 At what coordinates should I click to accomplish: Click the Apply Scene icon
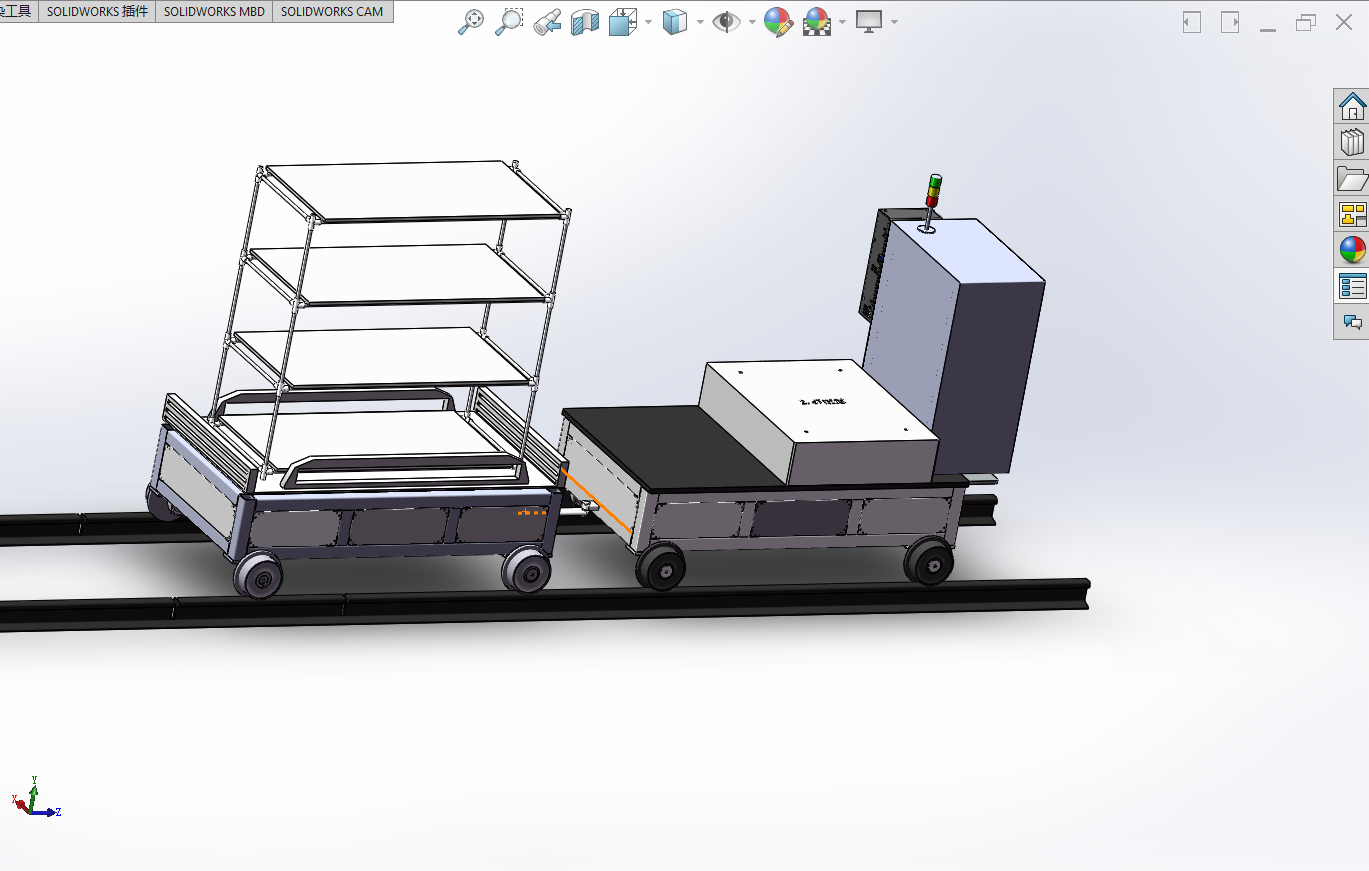(818, 22)
